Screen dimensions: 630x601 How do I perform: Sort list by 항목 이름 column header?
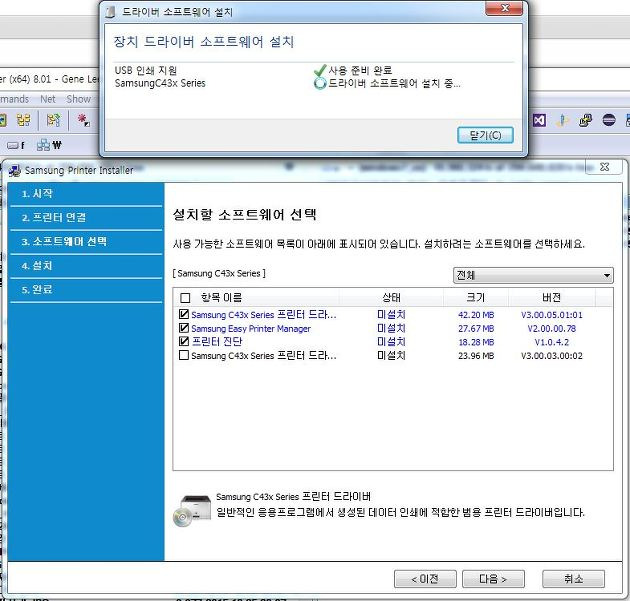point(221,298)
